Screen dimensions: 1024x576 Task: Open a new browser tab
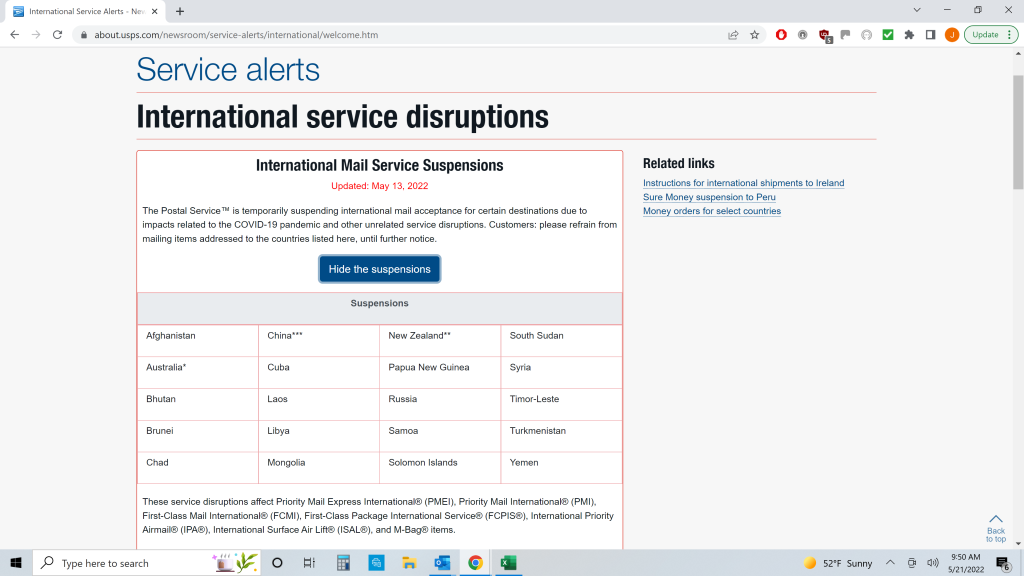click(180, 11)
